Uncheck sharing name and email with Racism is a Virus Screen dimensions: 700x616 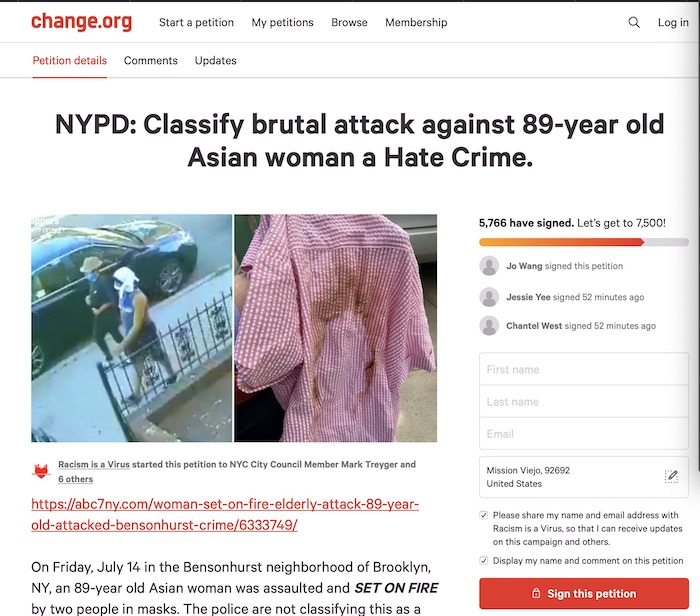pos(483,515)
